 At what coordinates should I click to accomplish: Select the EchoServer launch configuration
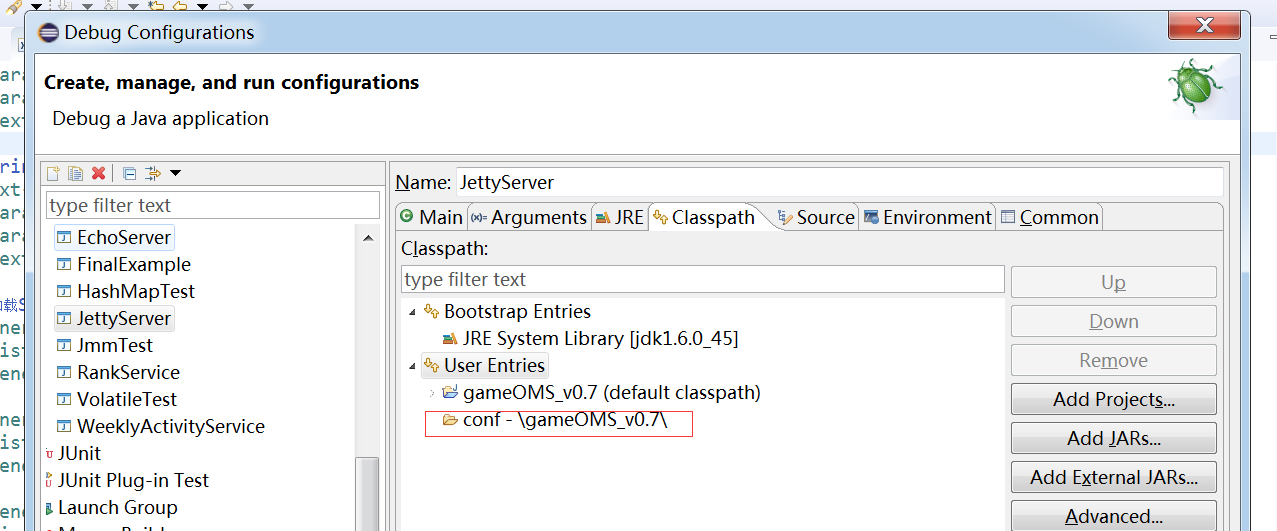[123, 237]
